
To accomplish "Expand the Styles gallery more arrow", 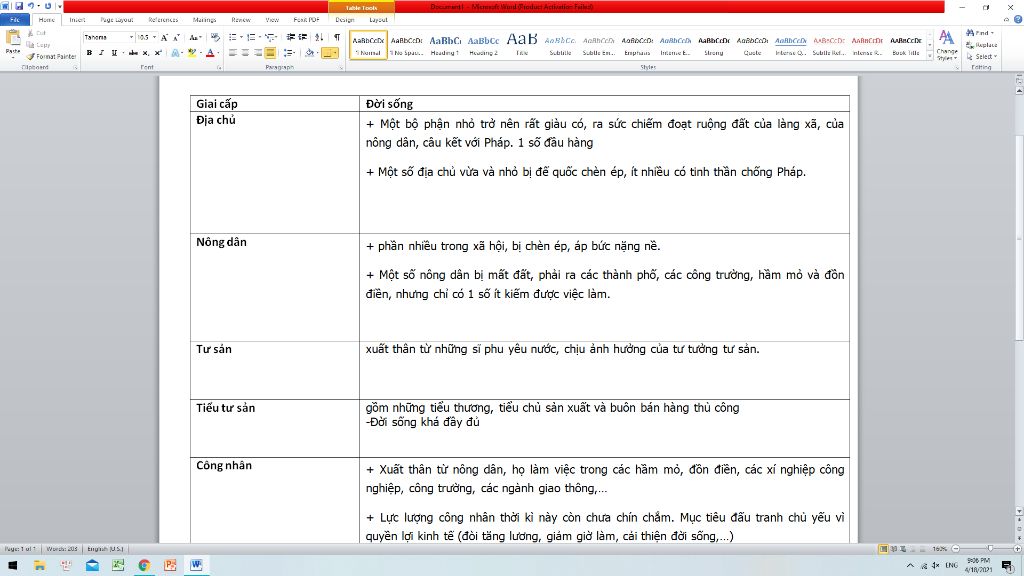I will tap(930, 57).
